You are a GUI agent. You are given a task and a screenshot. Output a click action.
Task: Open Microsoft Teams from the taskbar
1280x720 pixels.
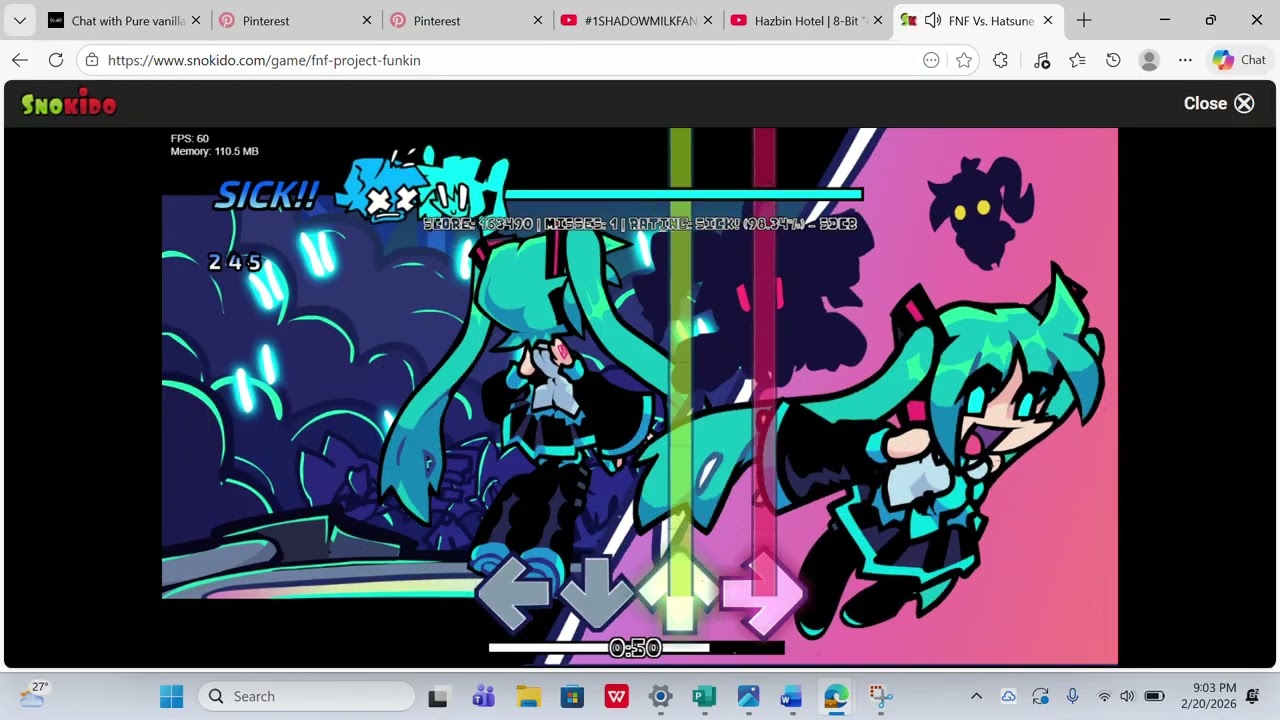pos(483,696)
